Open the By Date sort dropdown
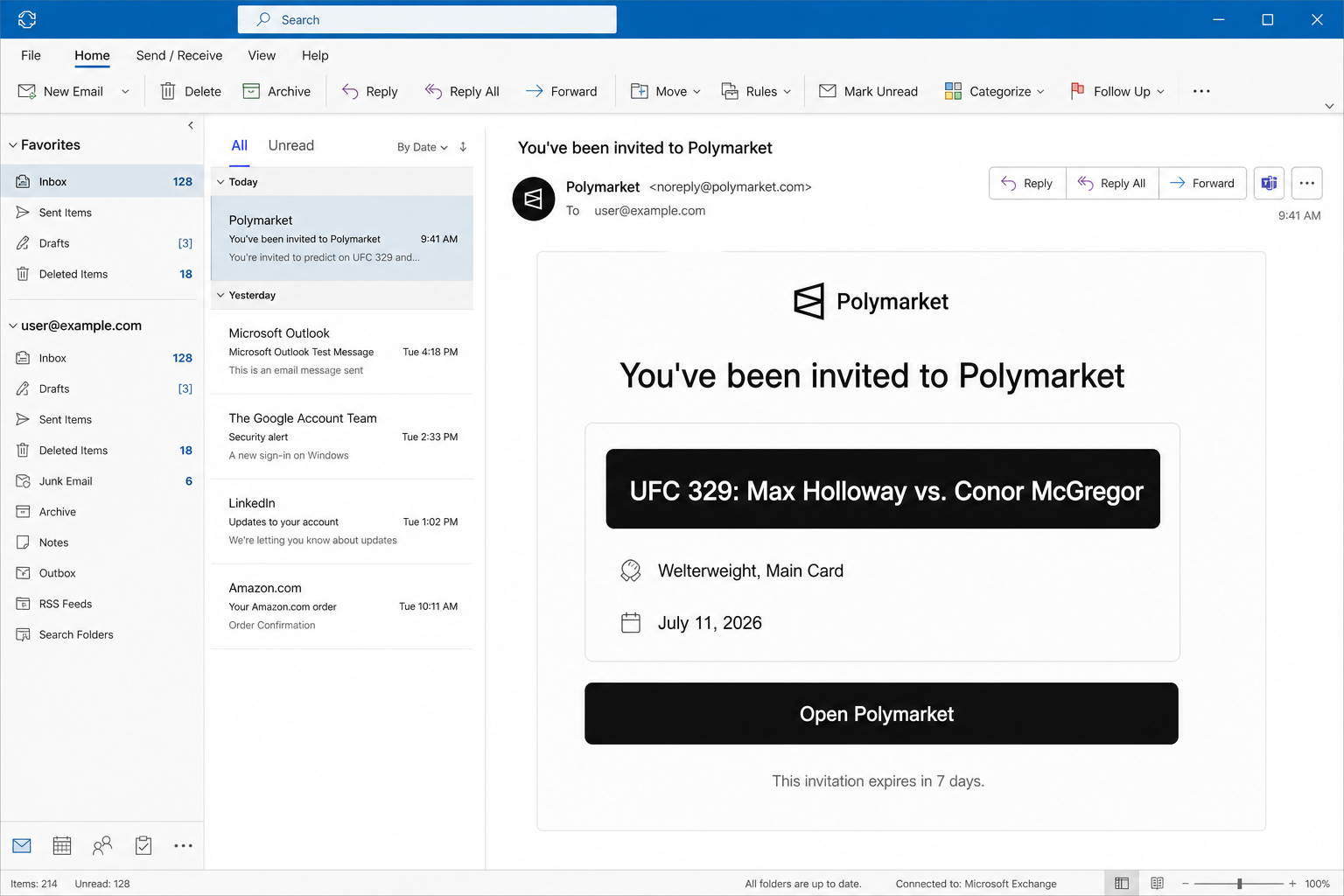The image size is (1344, 896). 423,147
